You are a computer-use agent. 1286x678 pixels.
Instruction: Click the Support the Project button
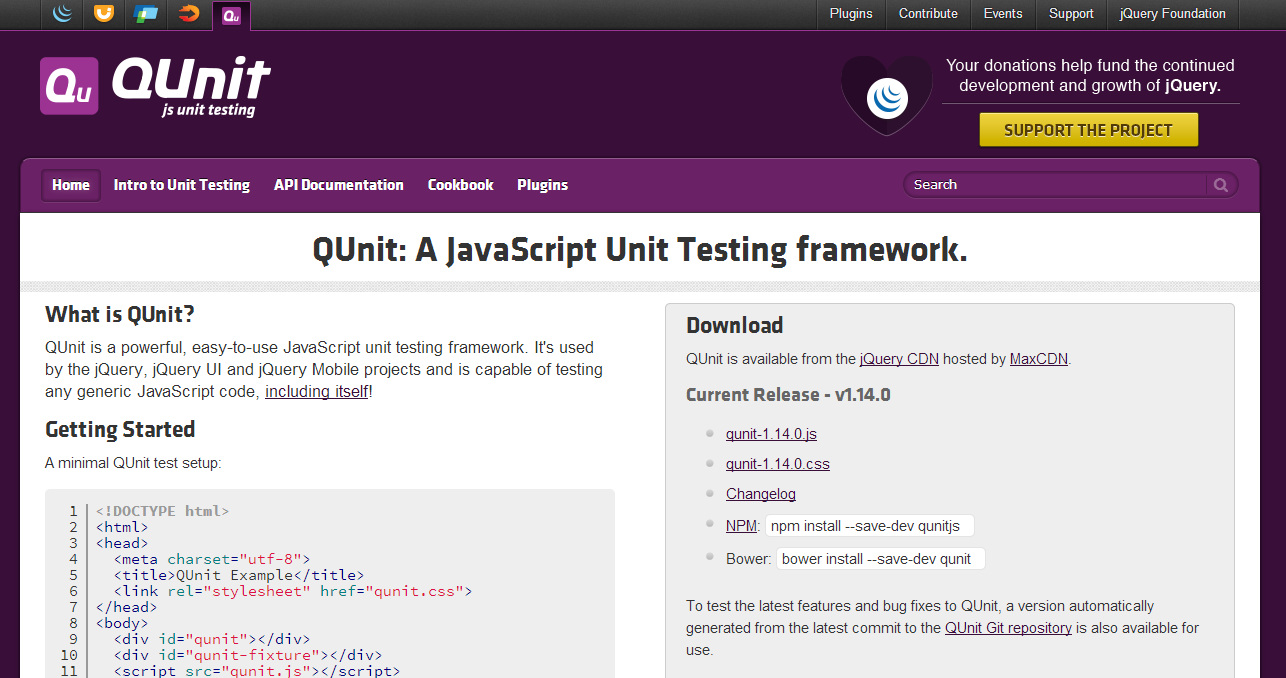pyautogui.click(x=1088, y=130)
